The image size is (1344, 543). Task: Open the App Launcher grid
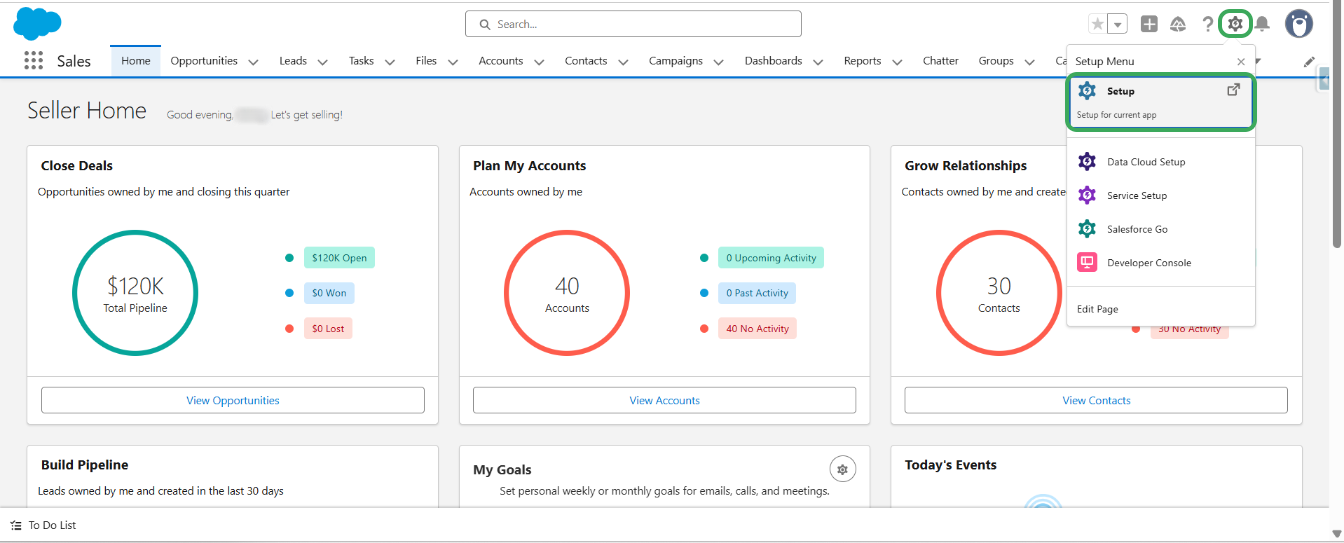[34, 61]
